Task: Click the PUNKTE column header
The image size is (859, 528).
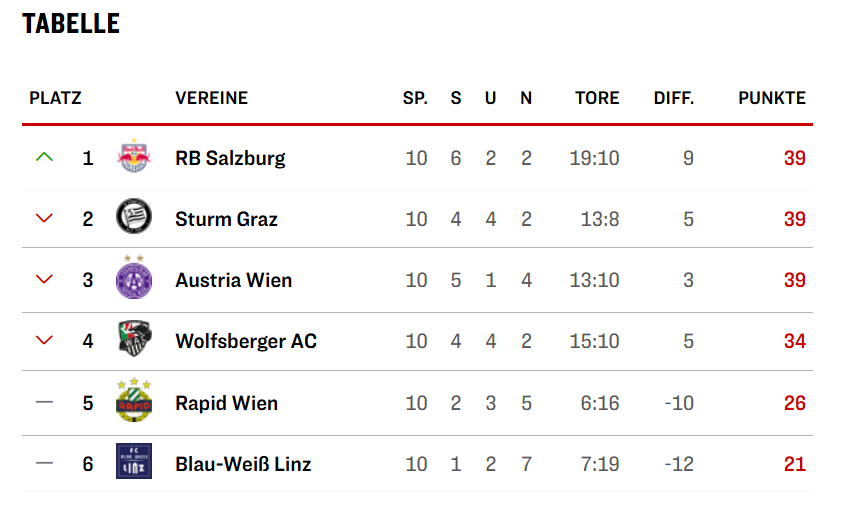Action: coord(771,98)
